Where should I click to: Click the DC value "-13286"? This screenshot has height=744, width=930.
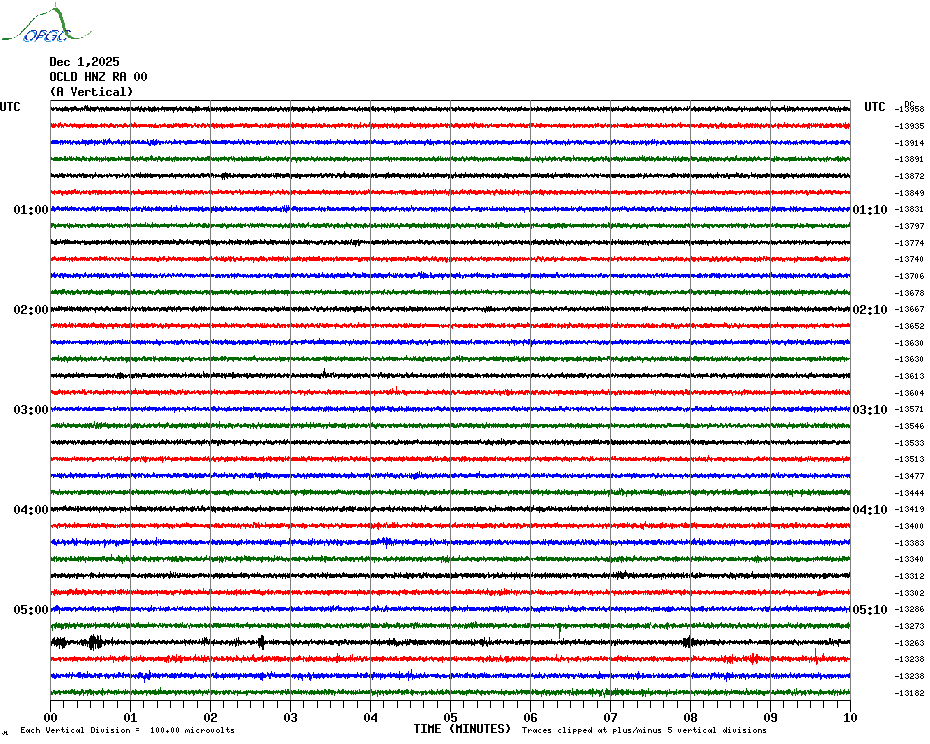pyautogui.click(x=909, y=609)
